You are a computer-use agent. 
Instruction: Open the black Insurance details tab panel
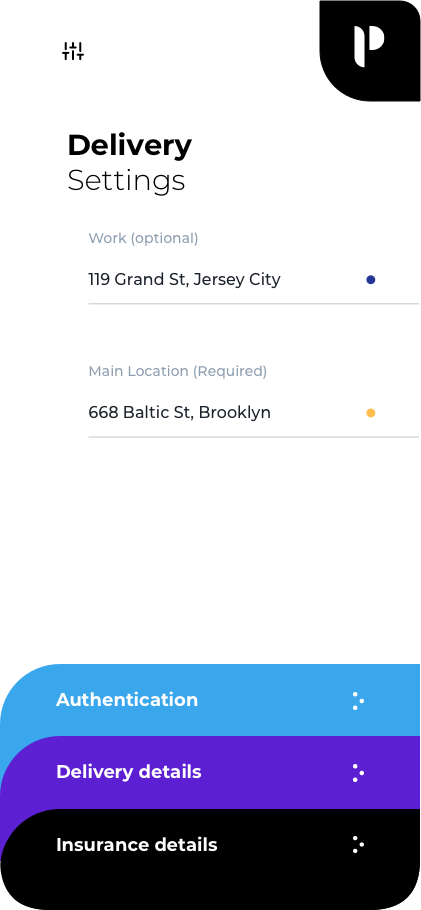(x=210, y=859)
